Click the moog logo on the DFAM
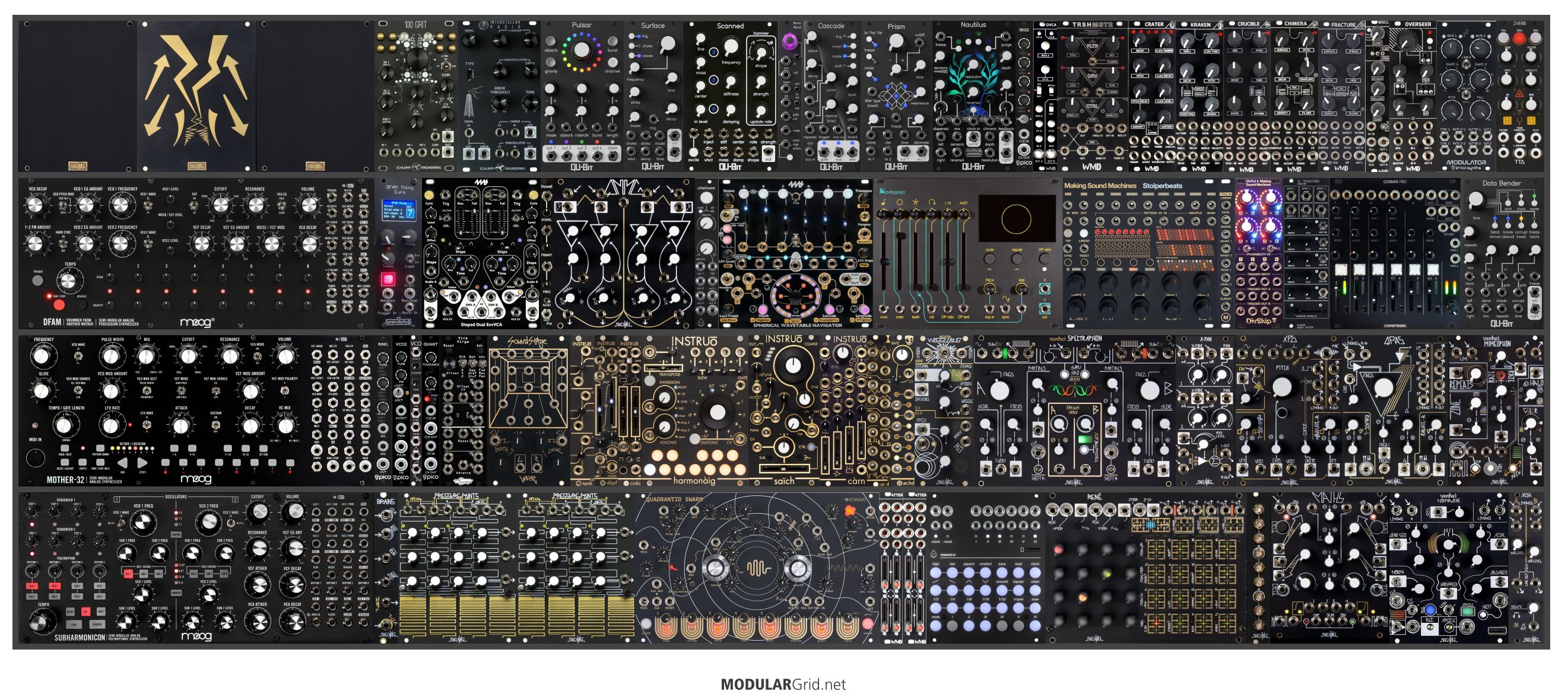 pos(197,322)
